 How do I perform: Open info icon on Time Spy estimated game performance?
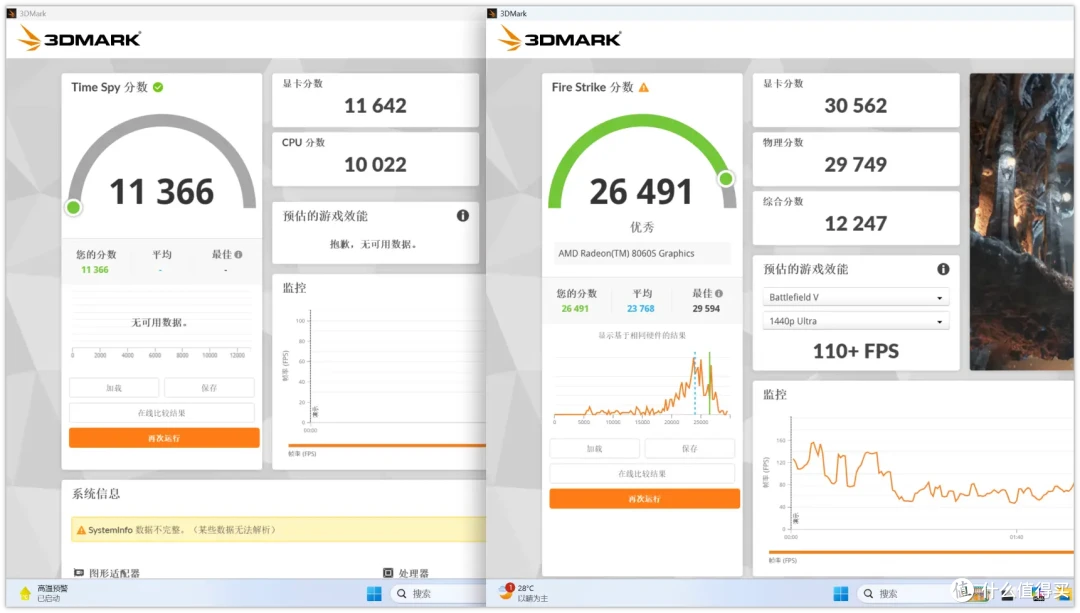click(463, 216)
